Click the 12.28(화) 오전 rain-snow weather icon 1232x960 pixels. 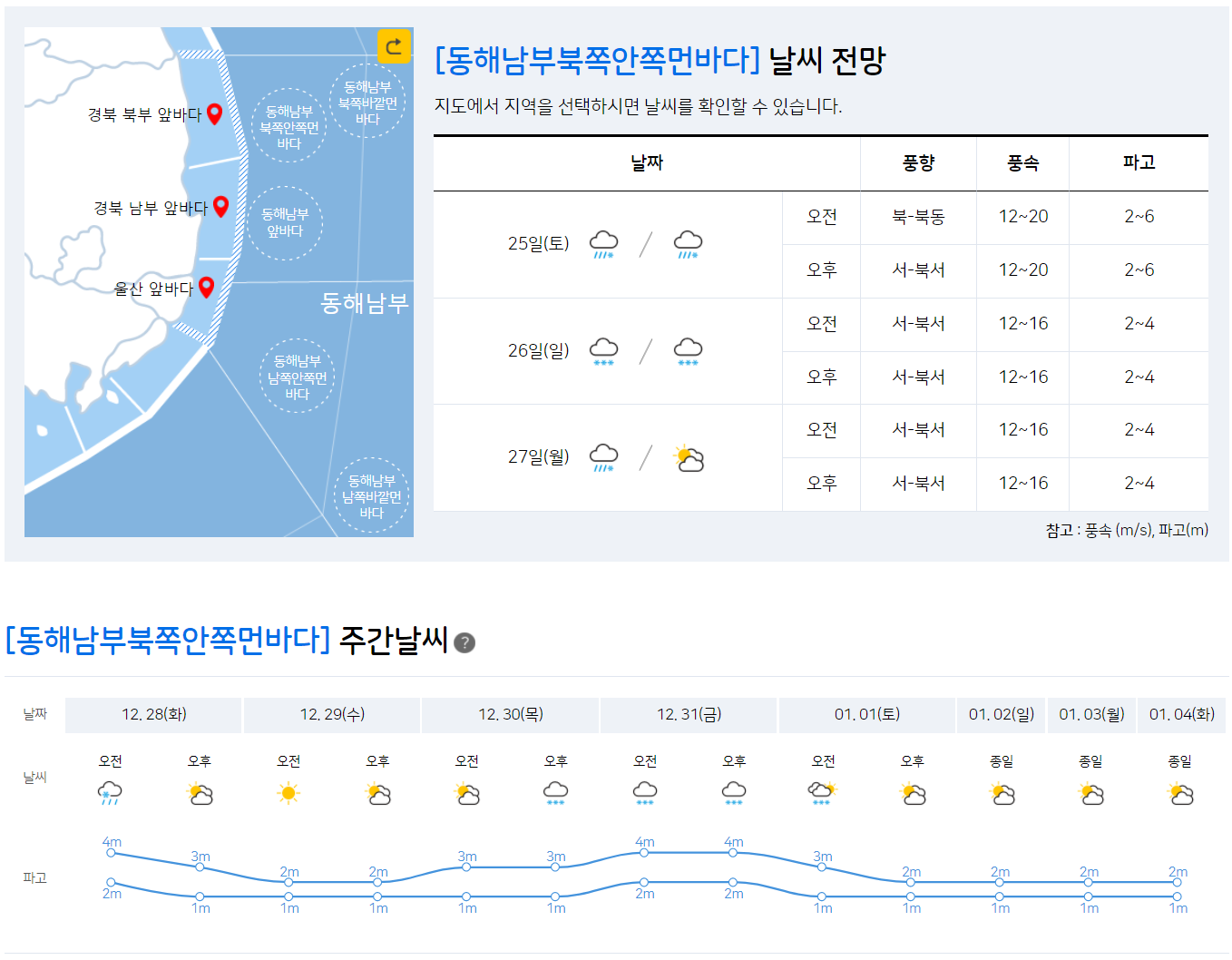tap(110, 793)
